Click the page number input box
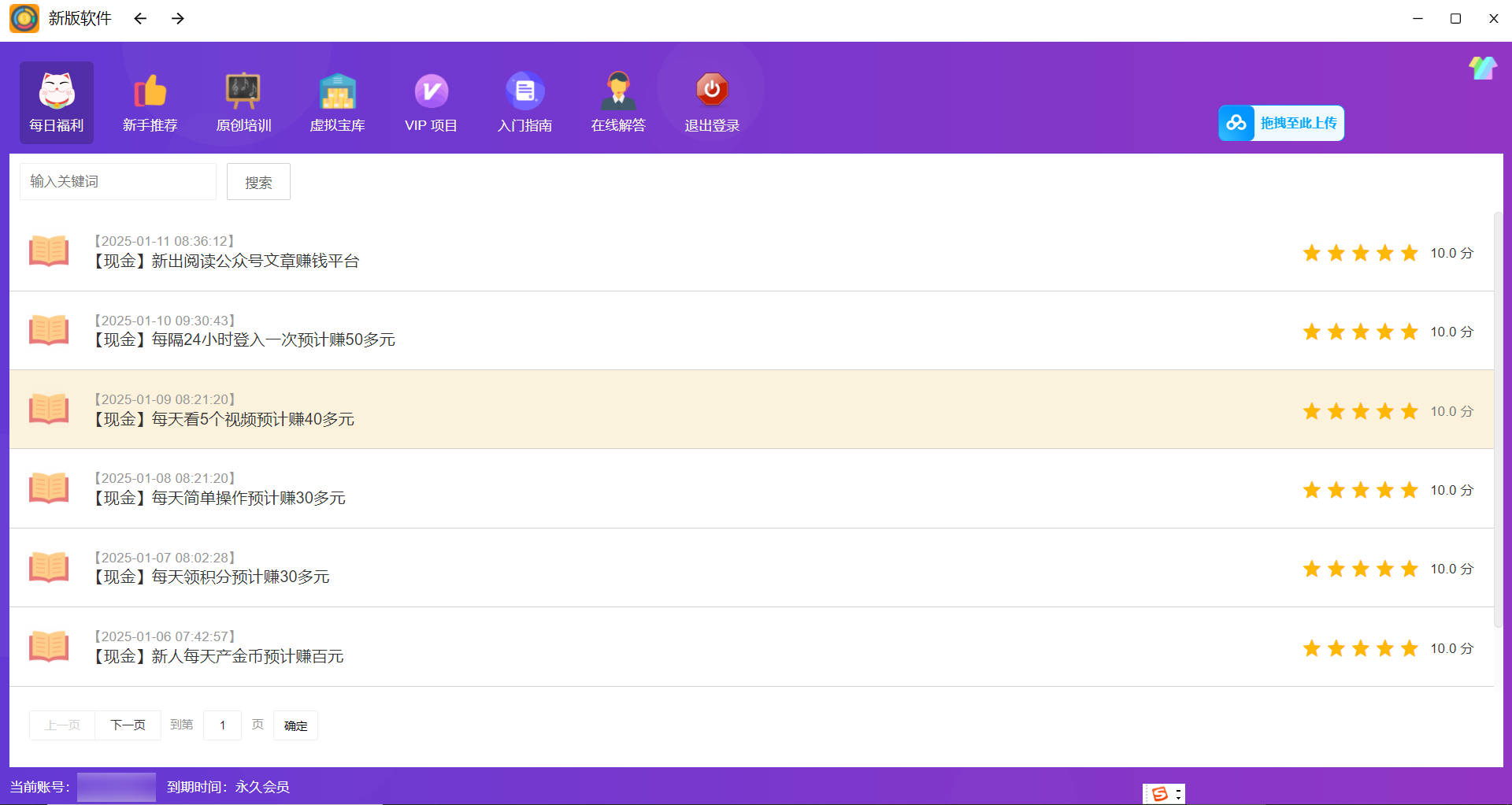 223,725
